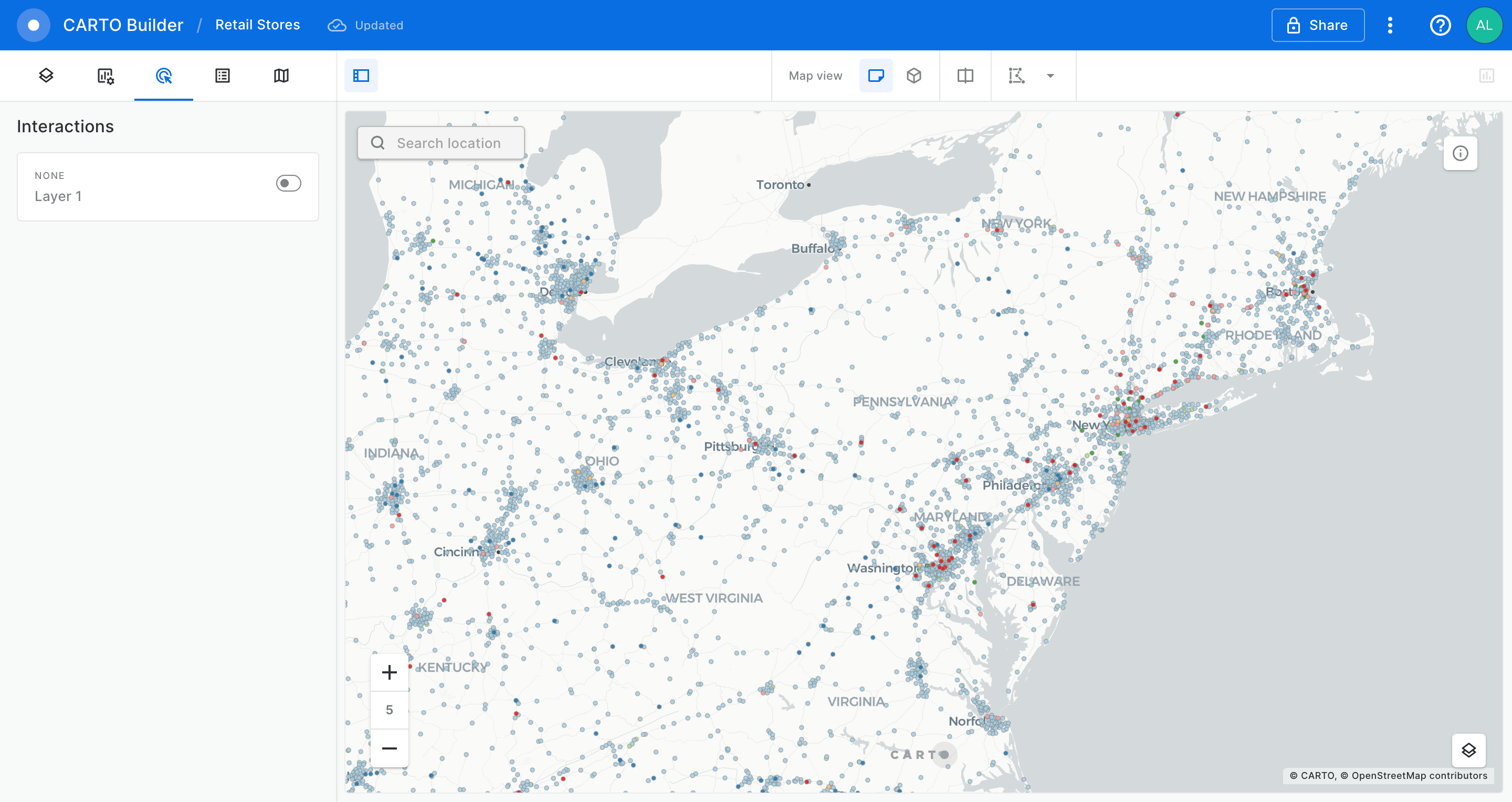Zoom out of the map

[389, 748]
